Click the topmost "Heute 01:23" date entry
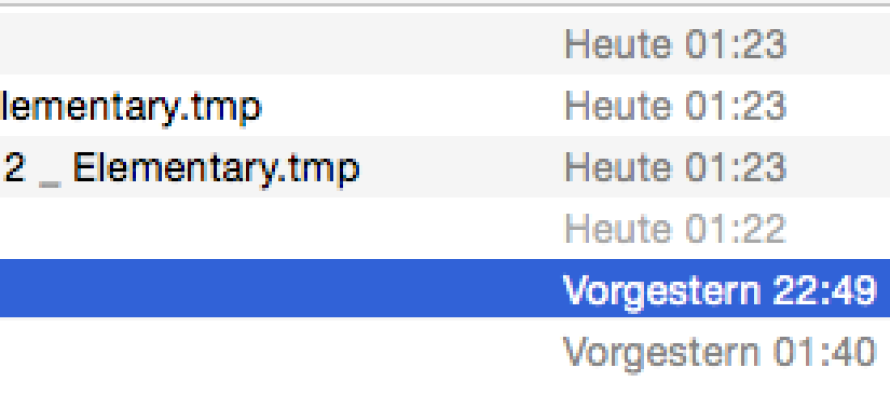The width and height of the screenshot is (890, 395). (675, 44)
